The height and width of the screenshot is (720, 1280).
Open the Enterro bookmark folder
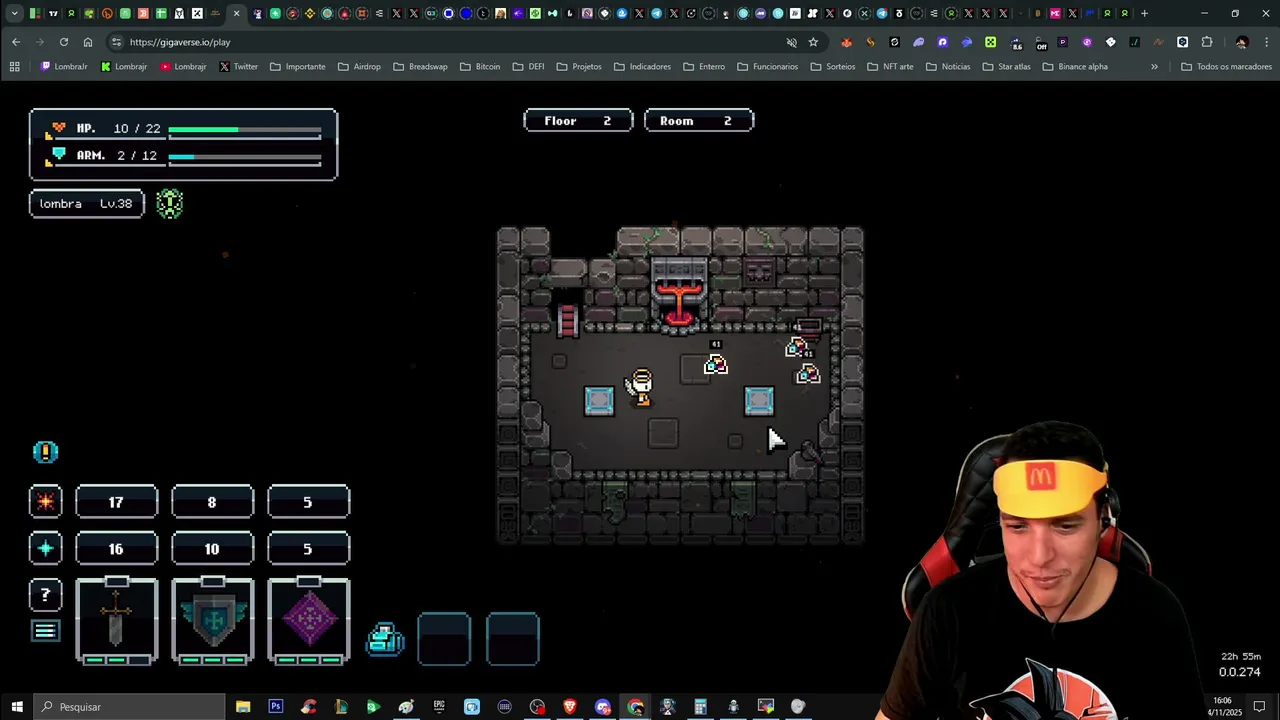click(x=704, y=67)
